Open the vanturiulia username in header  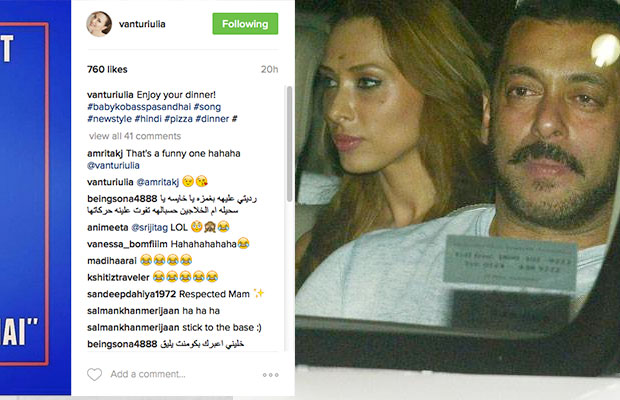click(142, 24)
